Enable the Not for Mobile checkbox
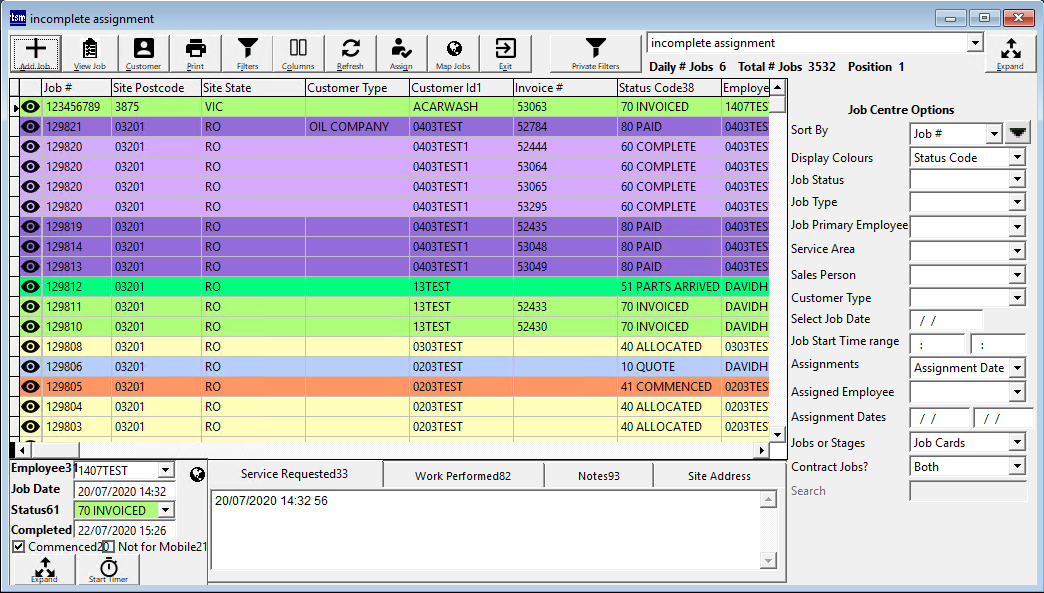This screenshot has height=593, width=1044. coord(108,547)
